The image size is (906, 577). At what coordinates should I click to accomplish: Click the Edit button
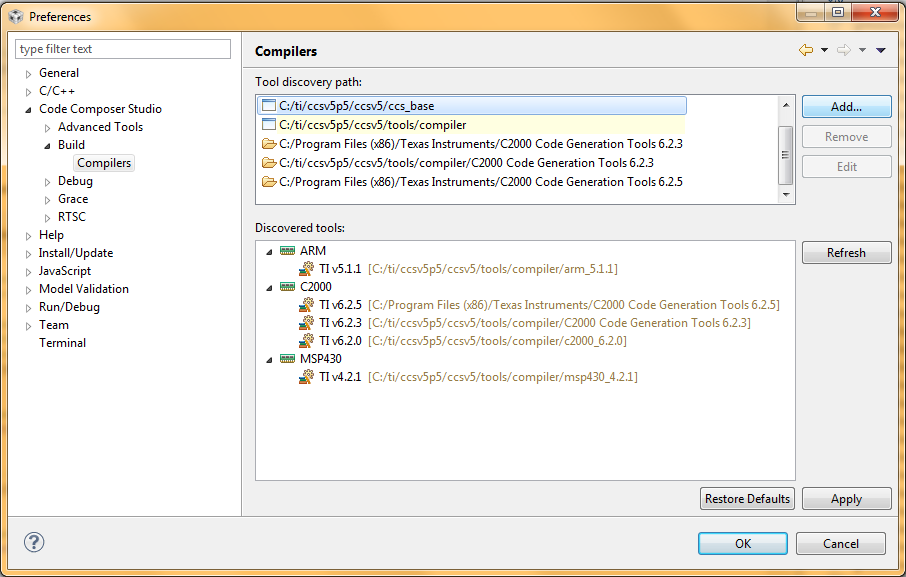click(846, 167)
